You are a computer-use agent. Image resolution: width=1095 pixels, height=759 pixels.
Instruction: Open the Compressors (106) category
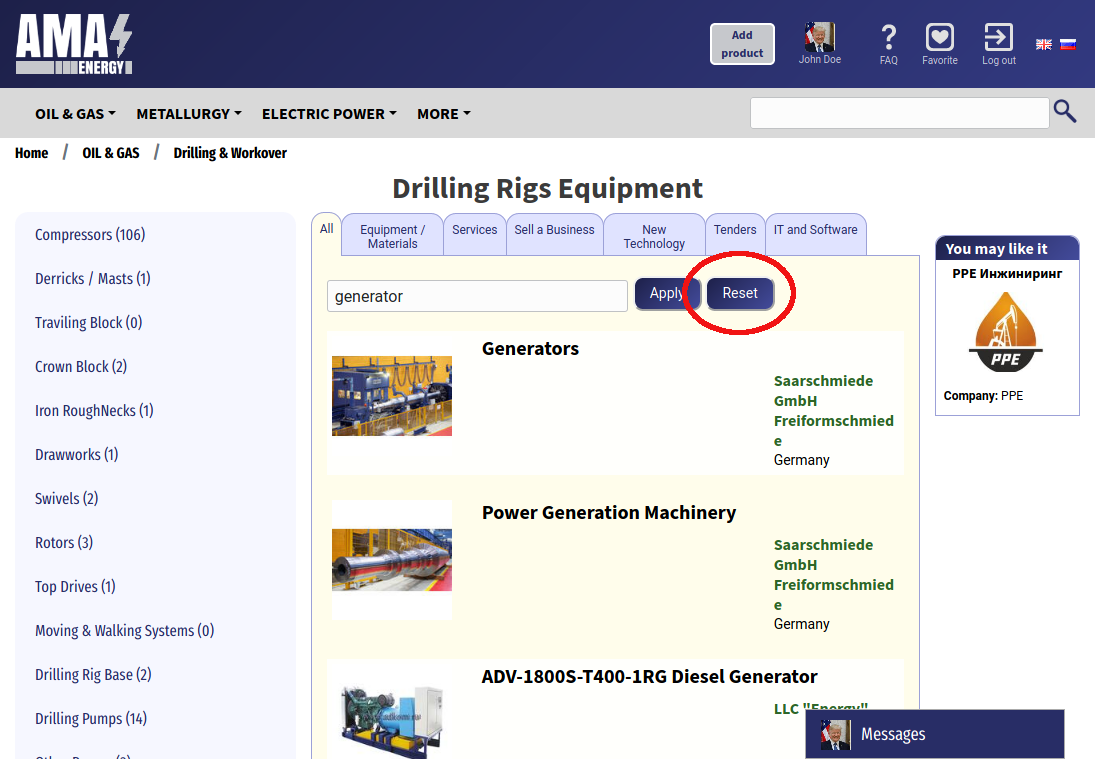tap(90, 235)
